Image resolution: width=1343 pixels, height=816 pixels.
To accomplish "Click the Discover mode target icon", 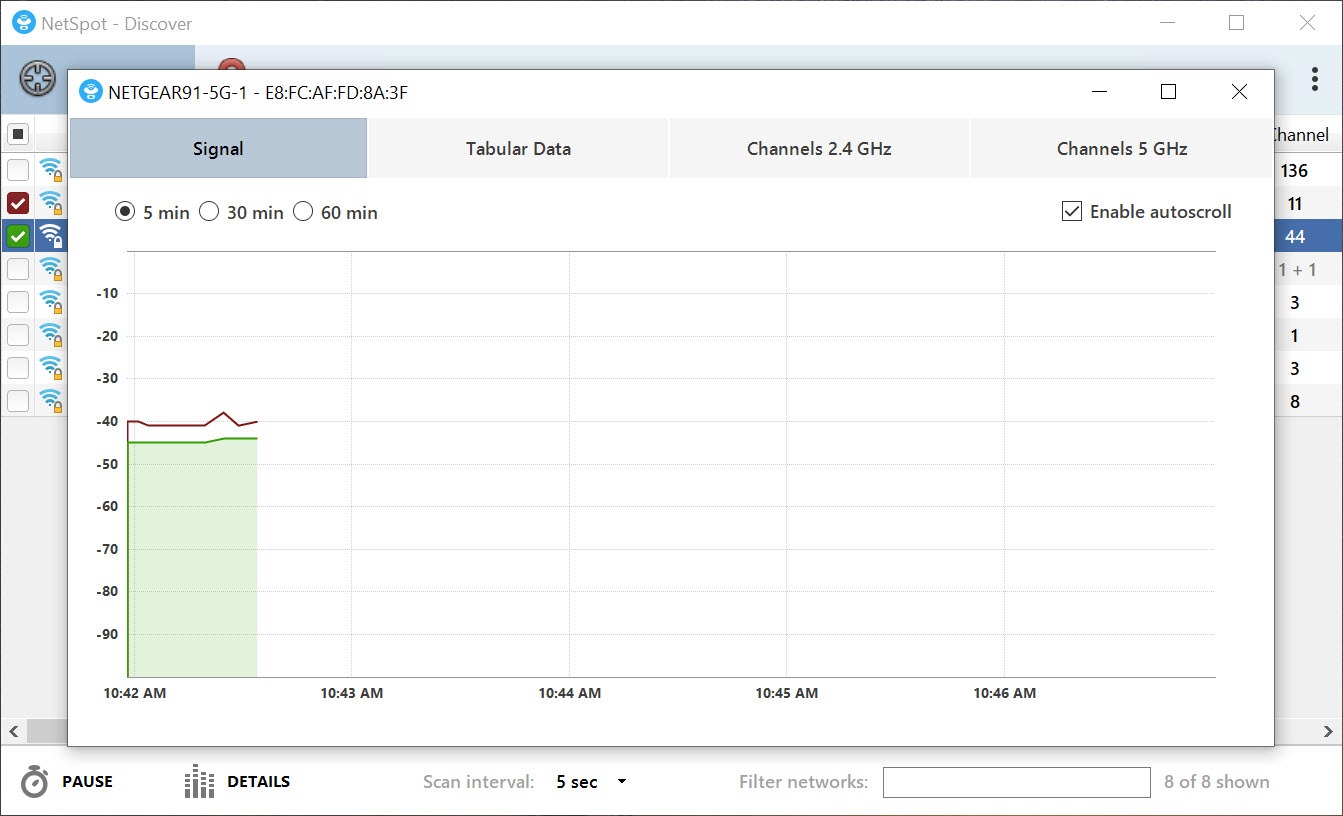I will point(37,79).
